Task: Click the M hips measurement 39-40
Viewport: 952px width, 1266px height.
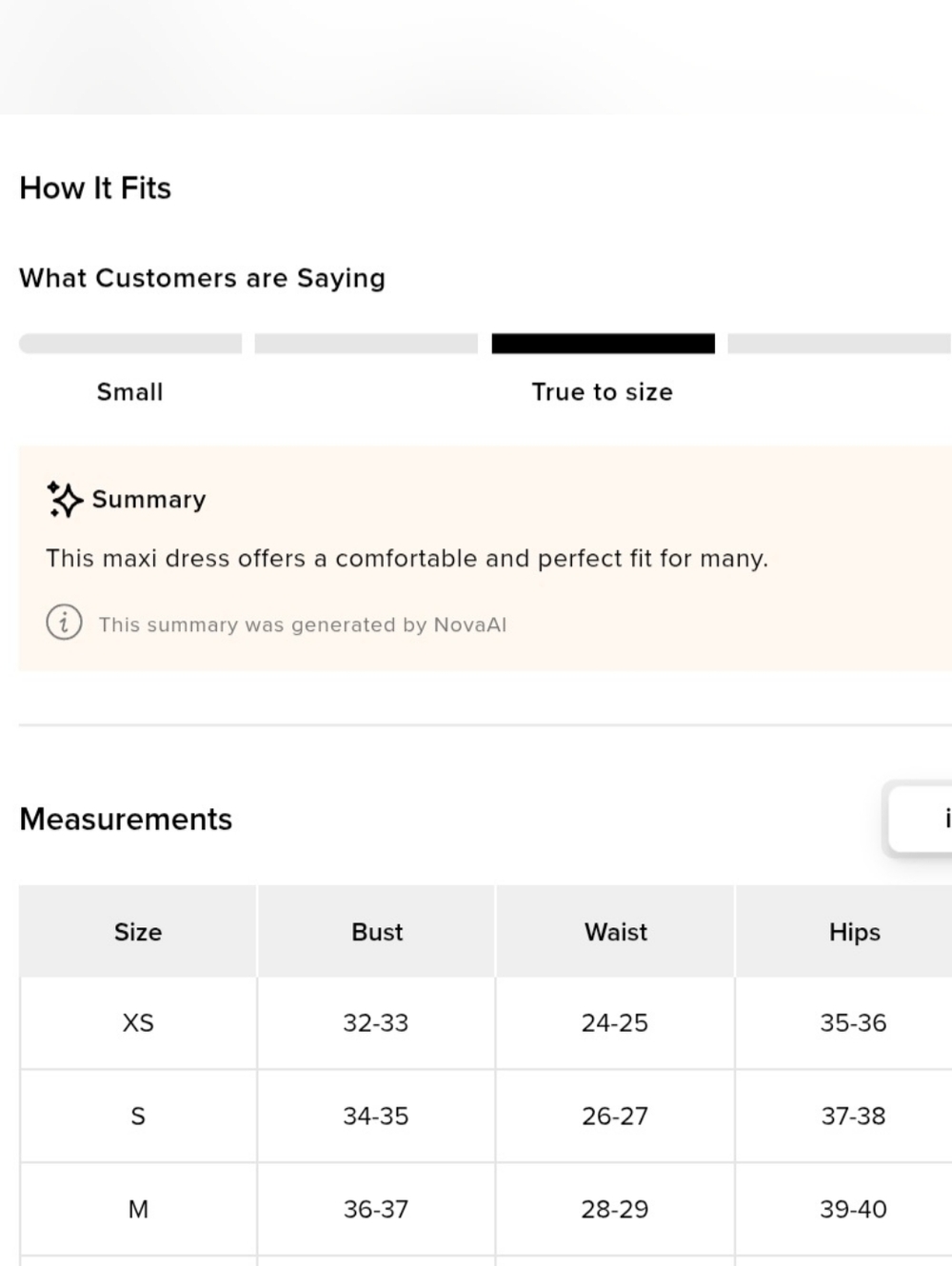Action: [x=853, y=1209]
